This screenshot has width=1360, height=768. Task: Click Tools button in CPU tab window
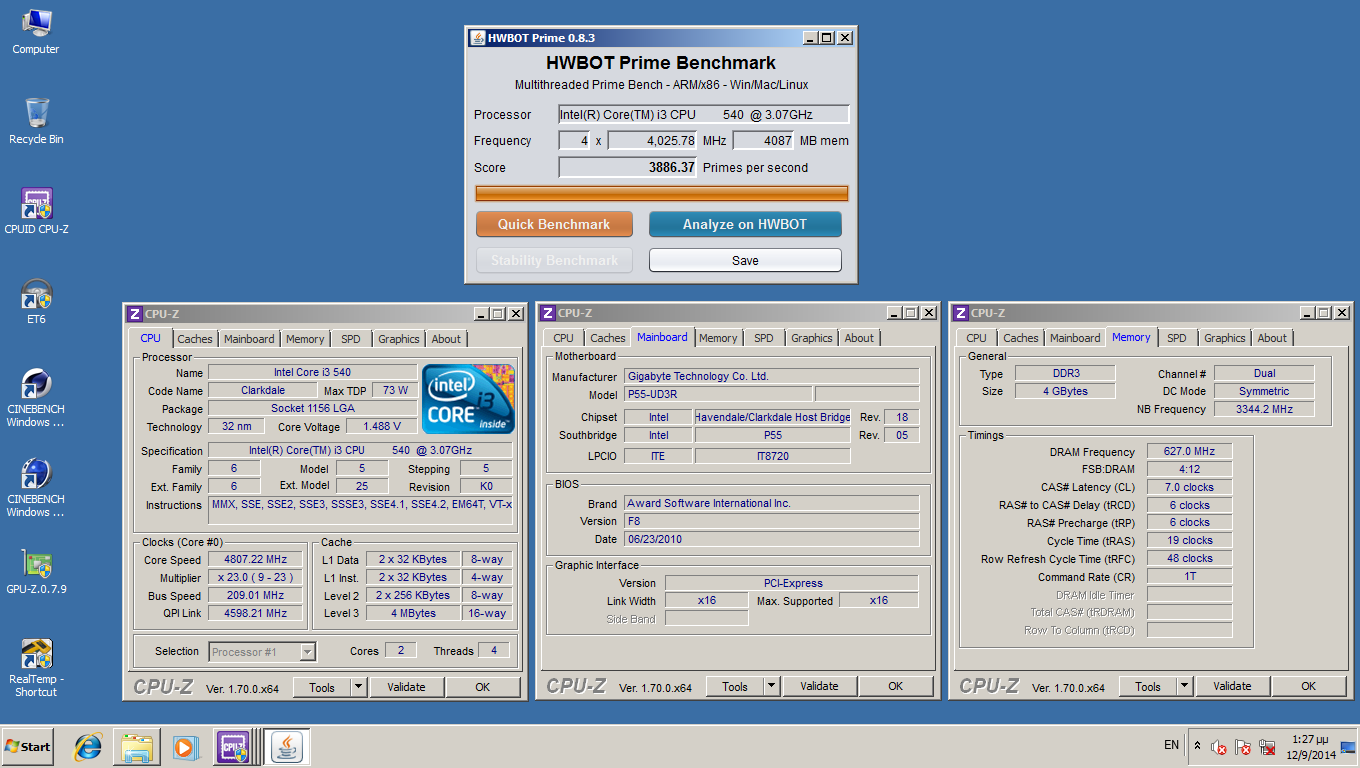click(x=322, y=687)
